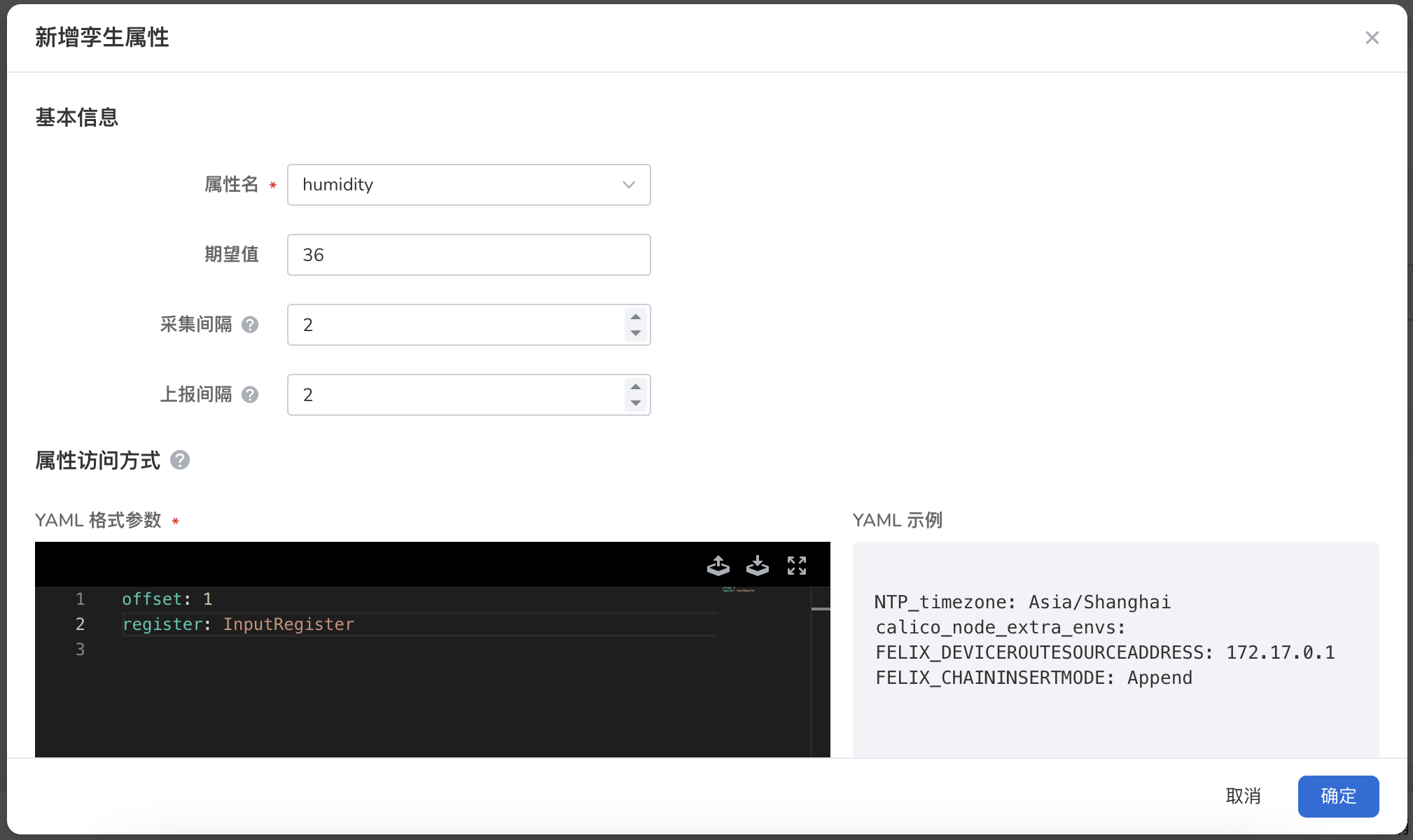Click into the 采集间隔 number field
This screenshot has height=840, width=1413.
coord(455,325)
